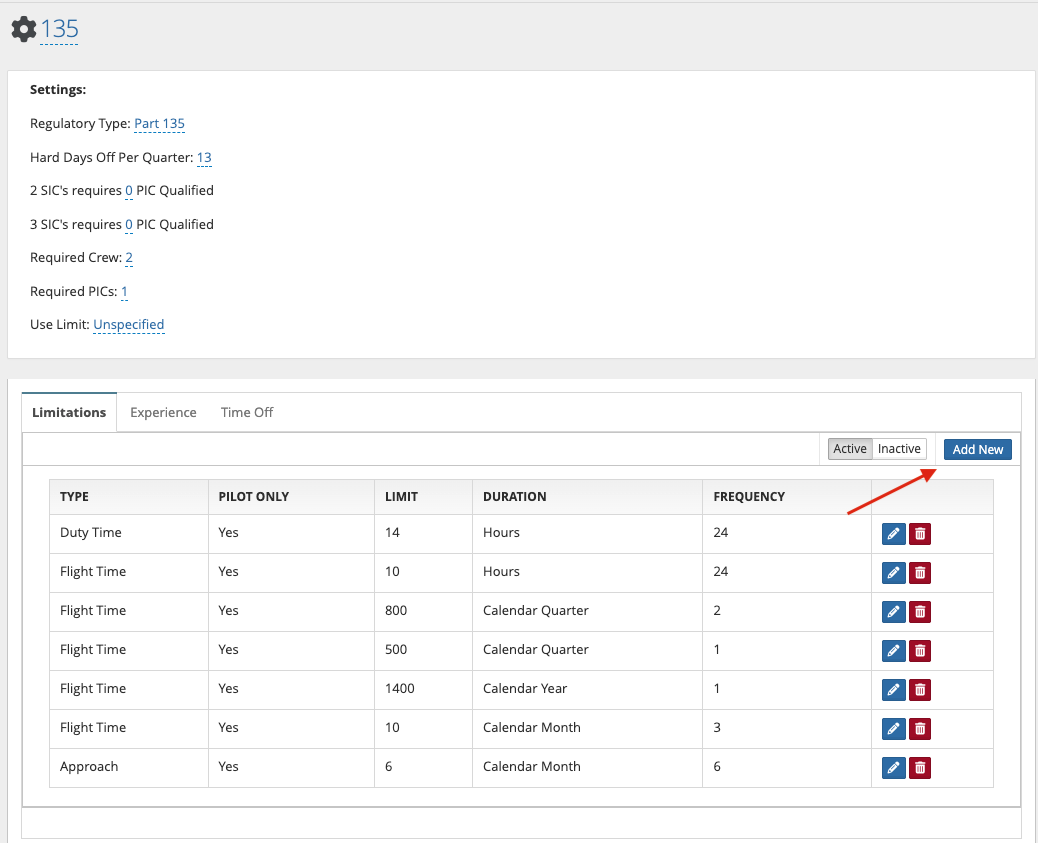Click the settings gear icon beside 135

pyautogui.click(x=23, y=29)
